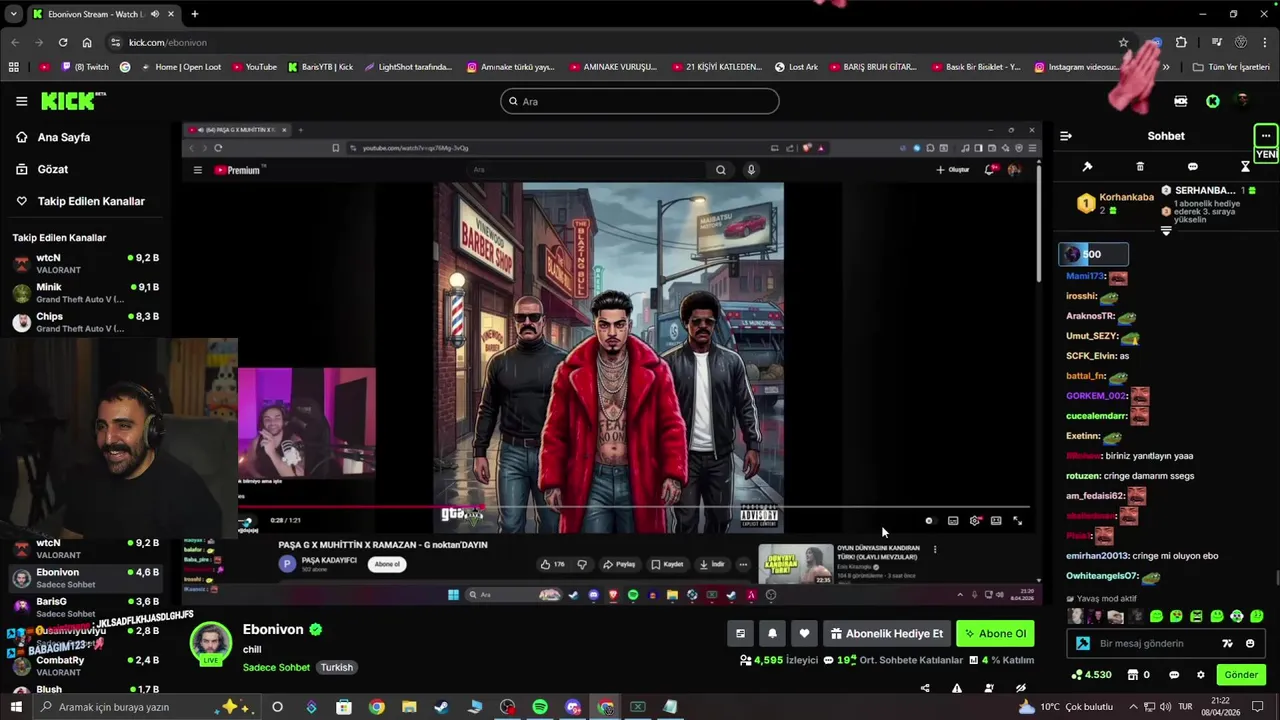The height and width of the screenshot is (720, 1280).
Task: Click the Sadece Sohbet category link
Action: coord(276,667)
